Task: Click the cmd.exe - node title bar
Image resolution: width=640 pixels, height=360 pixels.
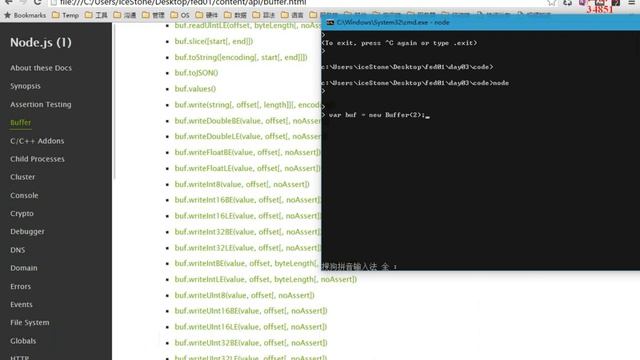Action: pyautogui.click(x=480, y=22)
